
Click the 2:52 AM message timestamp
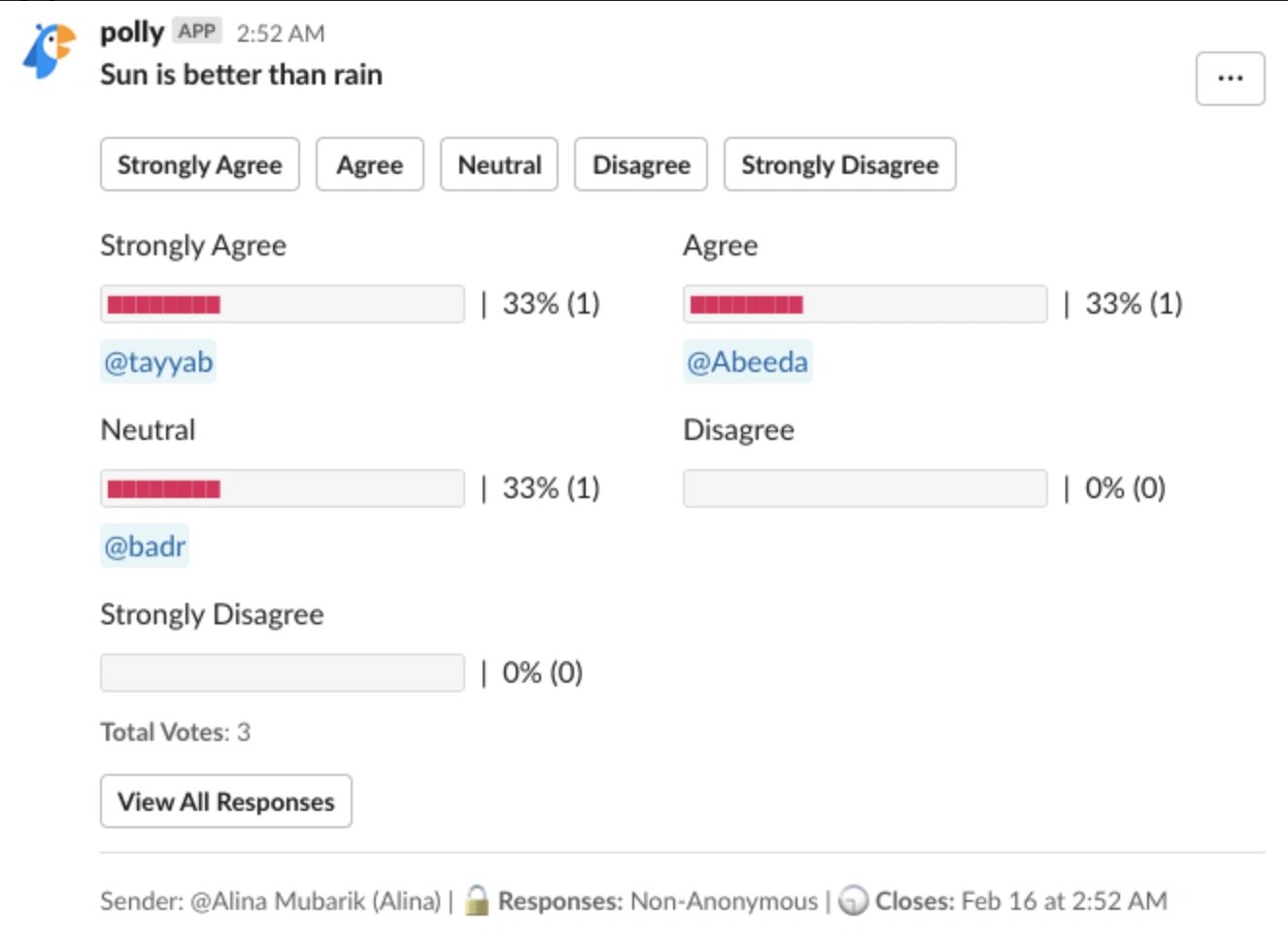[x=280, y=34]
